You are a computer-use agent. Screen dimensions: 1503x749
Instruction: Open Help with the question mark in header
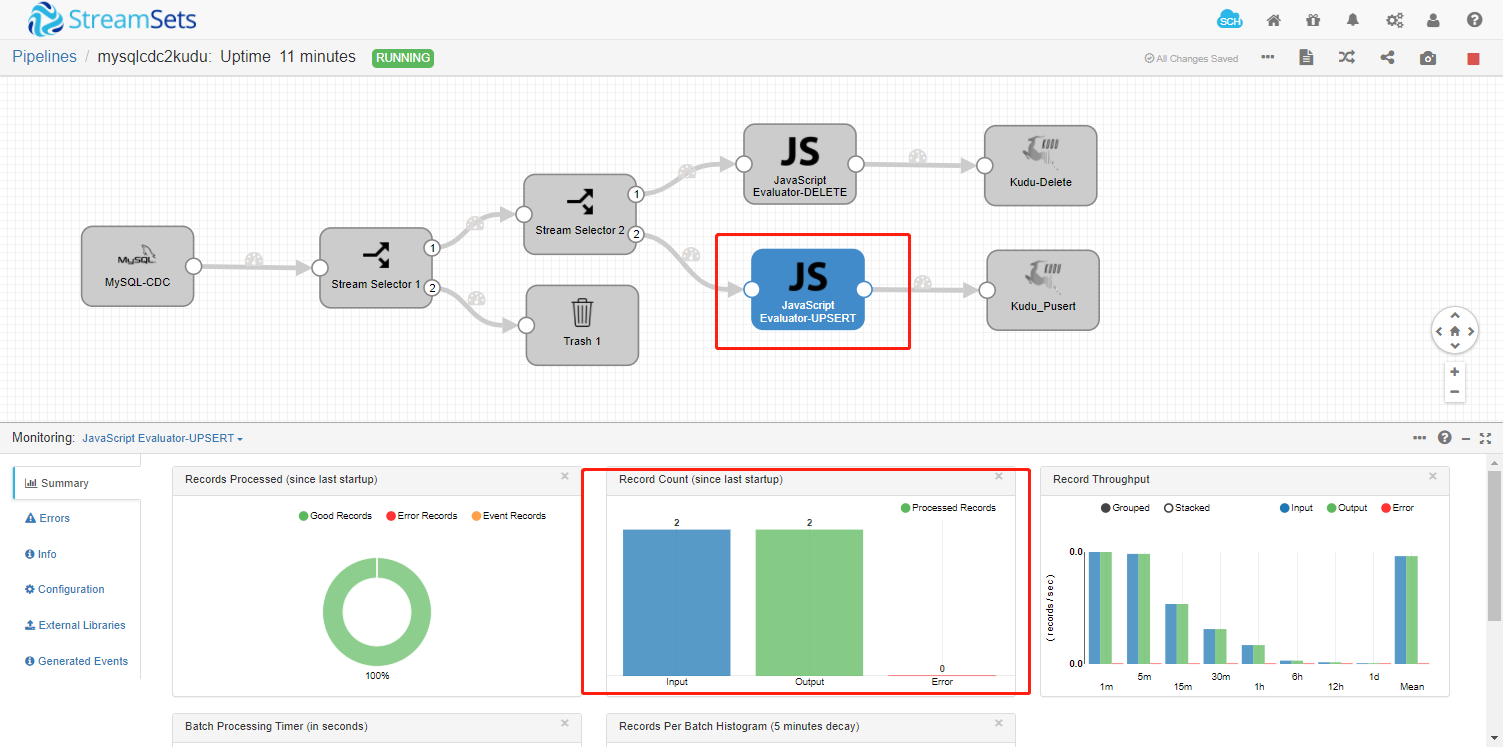(1474, 20)
